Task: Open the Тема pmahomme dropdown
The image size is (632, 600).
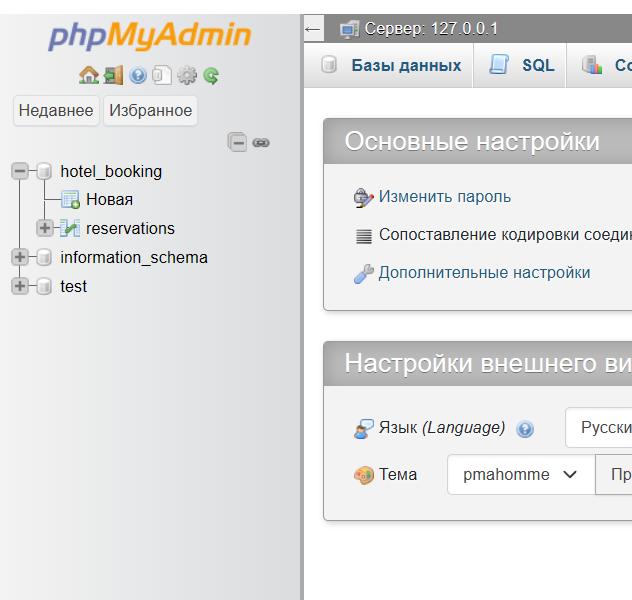Action: [521, 474]
